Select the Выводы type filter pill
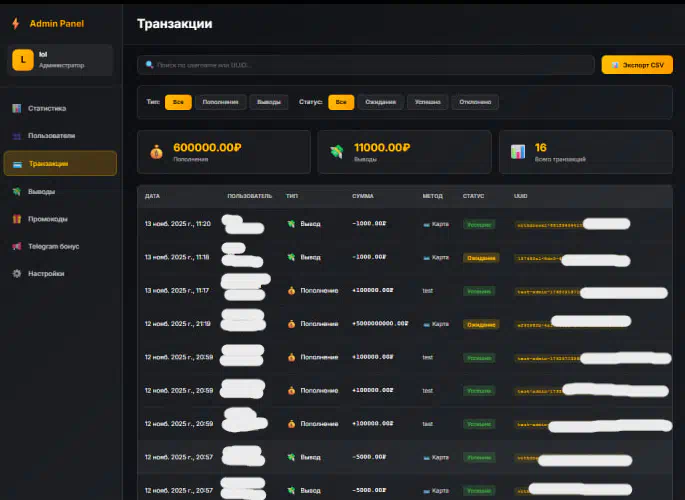The height and width of the screenshot is (500, 685). click(268, 102)
